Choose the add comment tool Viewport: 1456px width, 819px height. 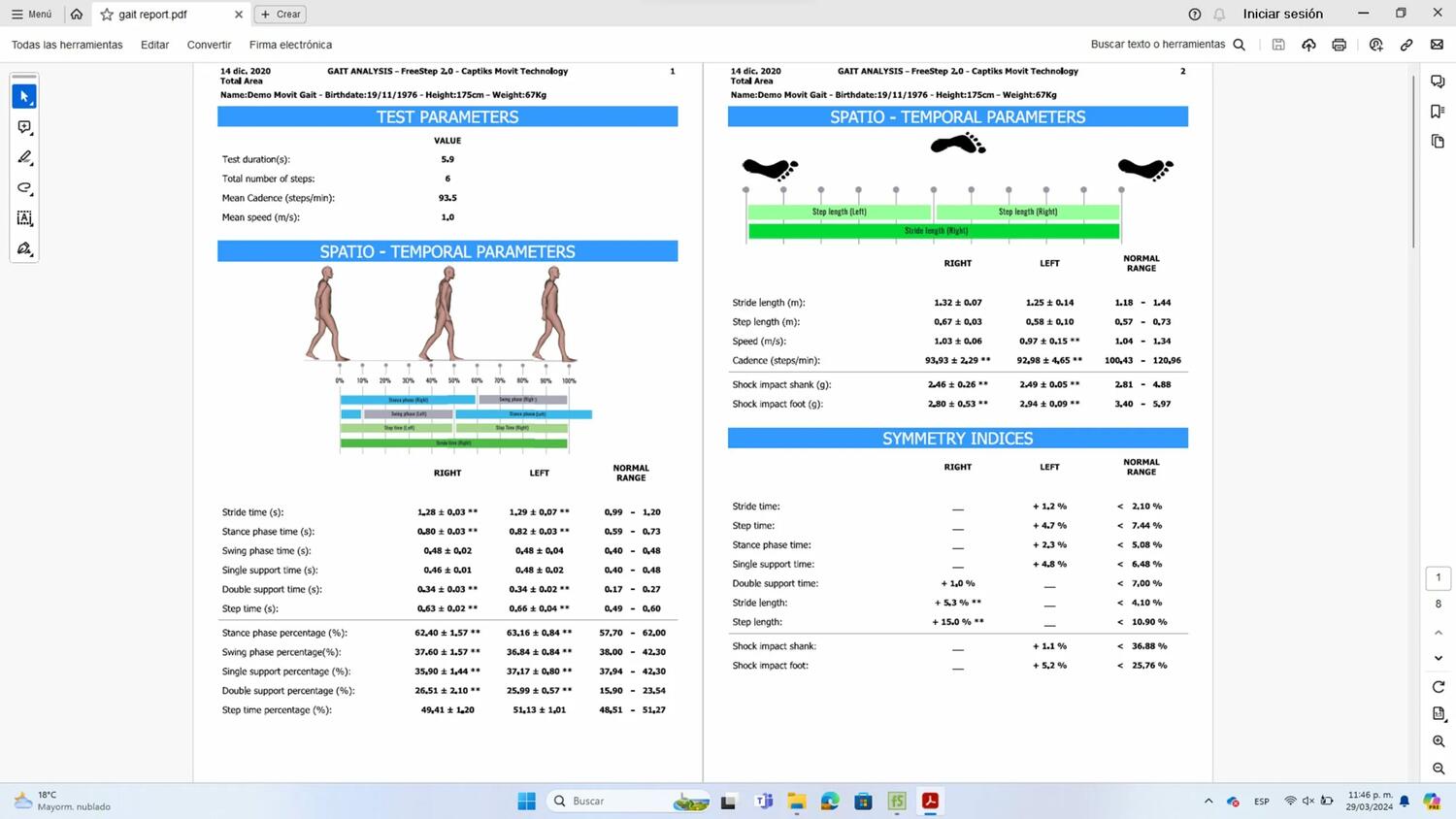(24, 127)
